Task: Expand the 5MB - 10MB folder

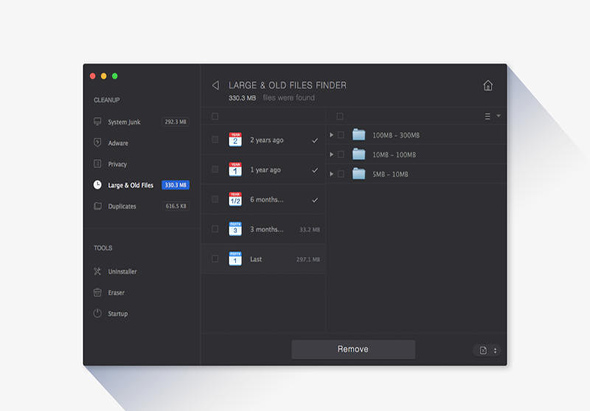Action: (x=331, y=174)
